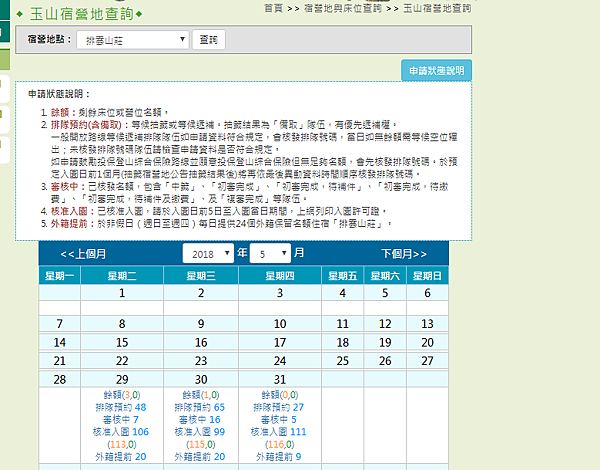
Task: Go to next month via 下個月>>
Action: point(404,254)
